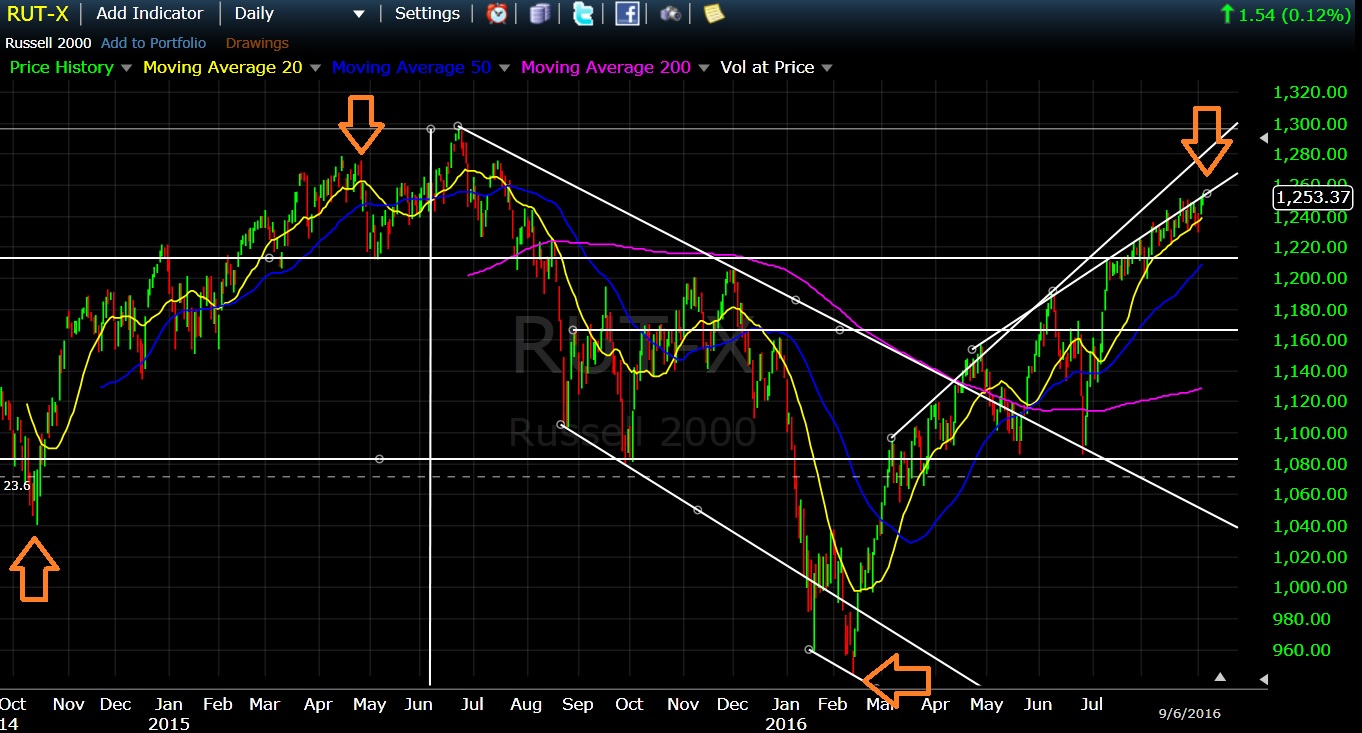1362x733 pixels.
Task: Select trendline handle at the 1,300 peak
Action: [458, 126]
